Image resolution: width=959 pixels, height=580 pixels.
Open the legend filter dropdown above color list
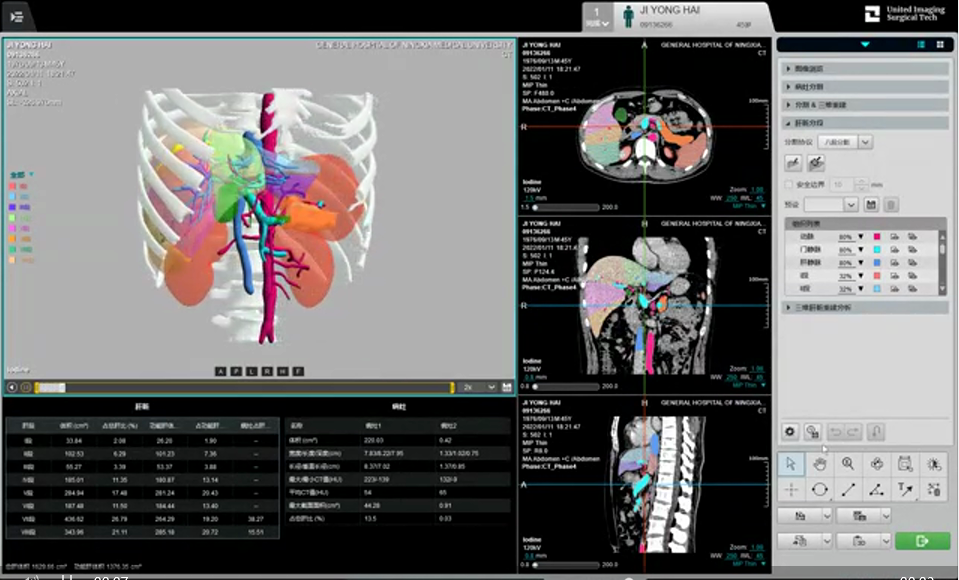pyautogui.click(x=22, y=175)
